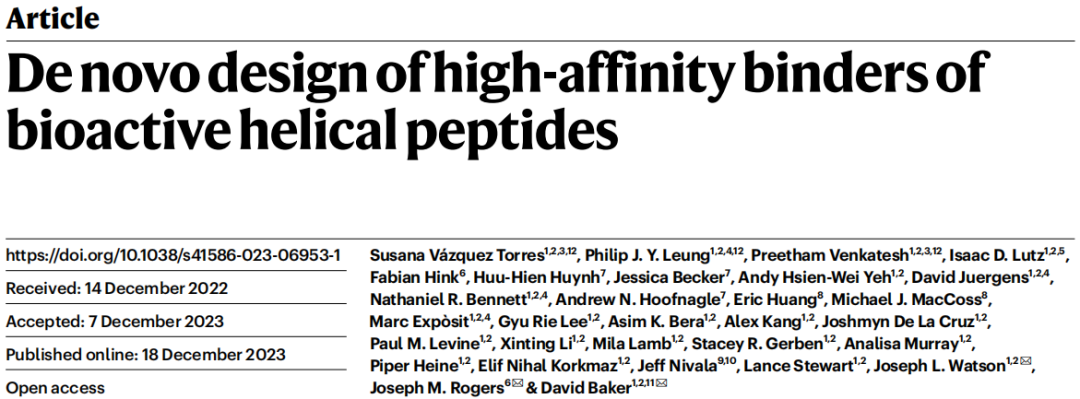Viewport: 1080px width, 399px height.
Task: Click the Received 14 December 2022 line
Action: pyautogui.click(x=117, y=288)
